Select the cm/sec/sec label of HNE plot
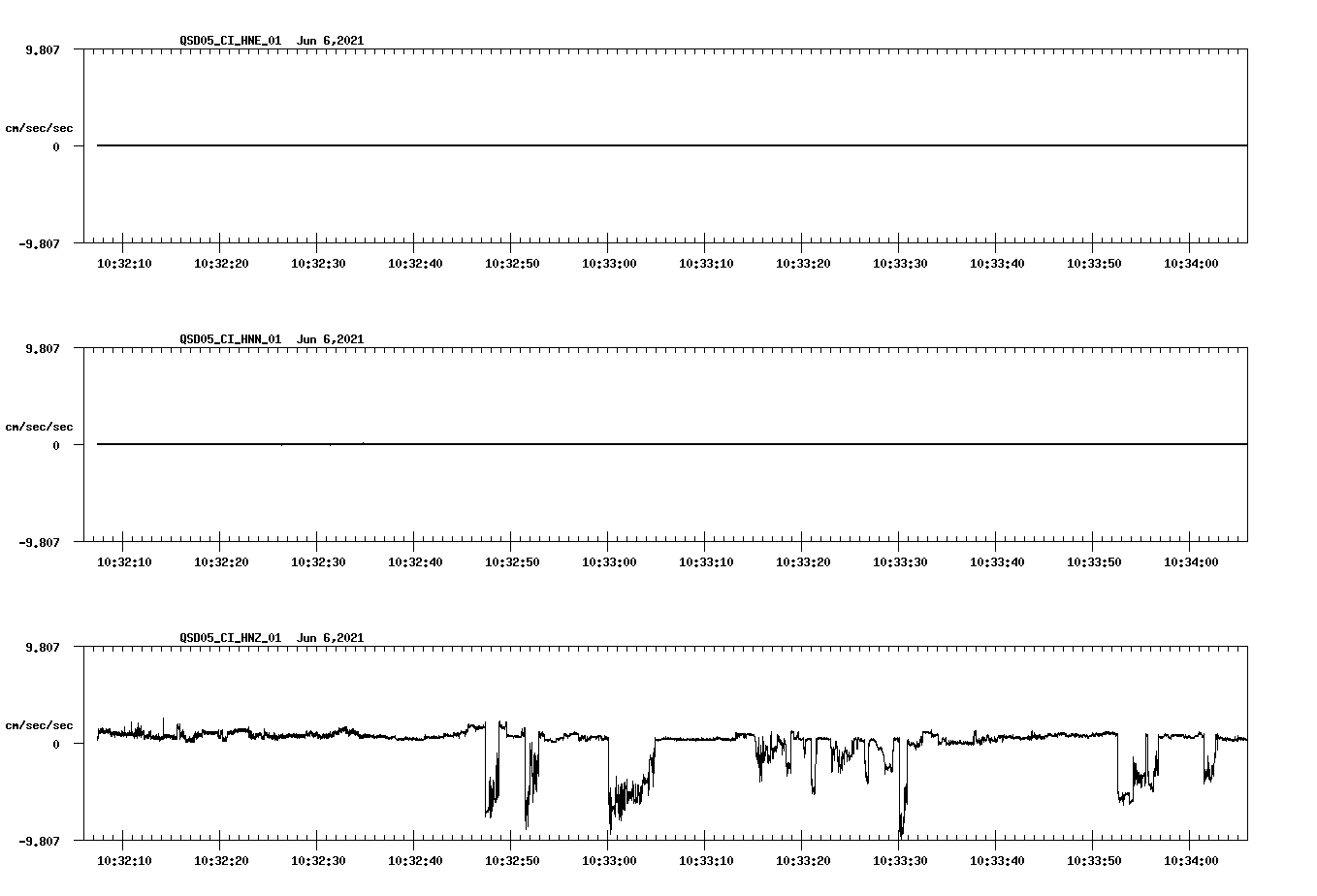This screenshot has height=896, width=1317. pos(39,128)
